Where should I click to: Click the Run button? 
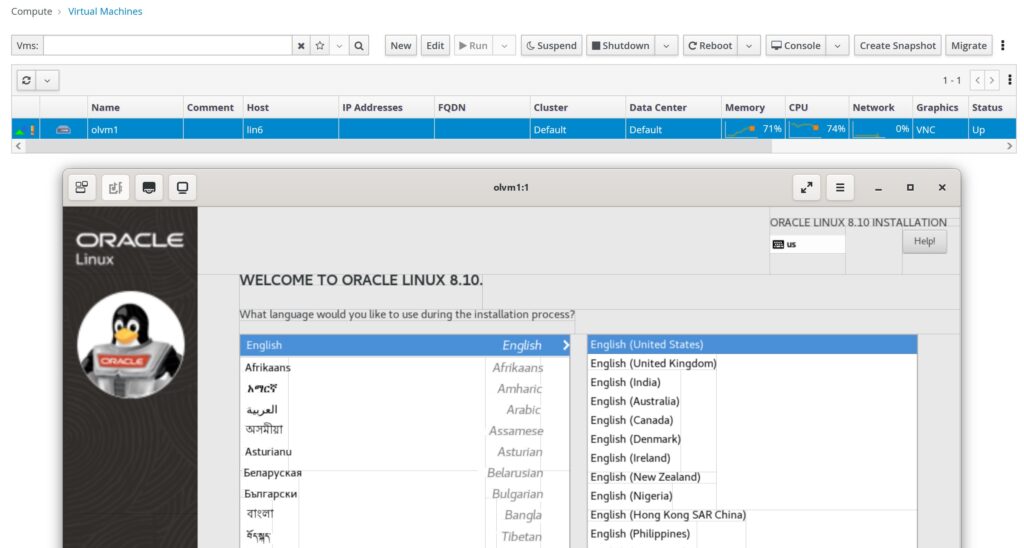click(473, 46)
